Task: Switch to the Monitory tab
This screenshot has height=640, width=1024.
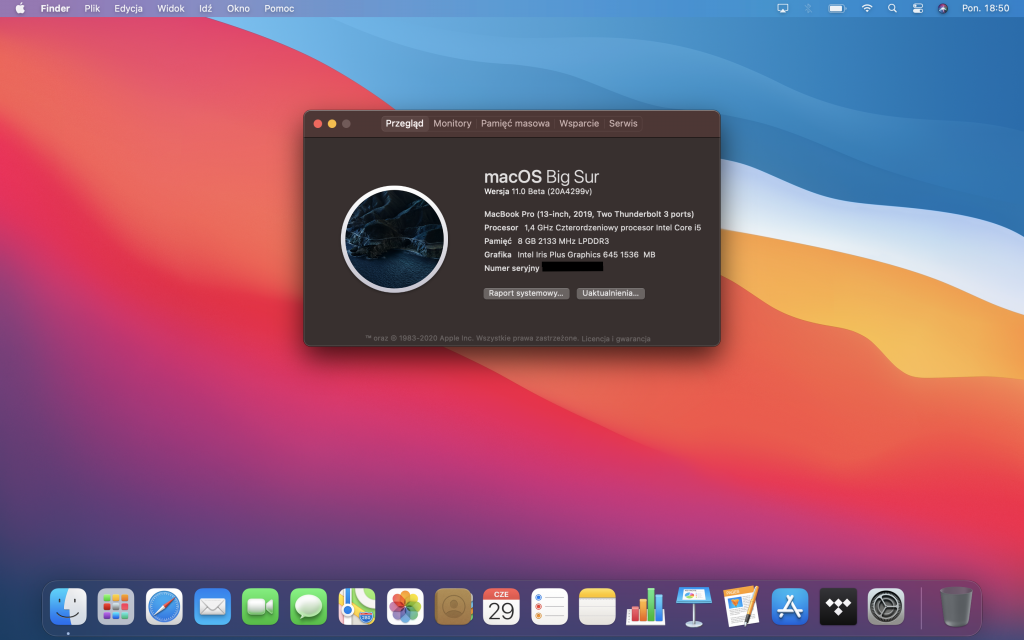Action: coord(452,123)
